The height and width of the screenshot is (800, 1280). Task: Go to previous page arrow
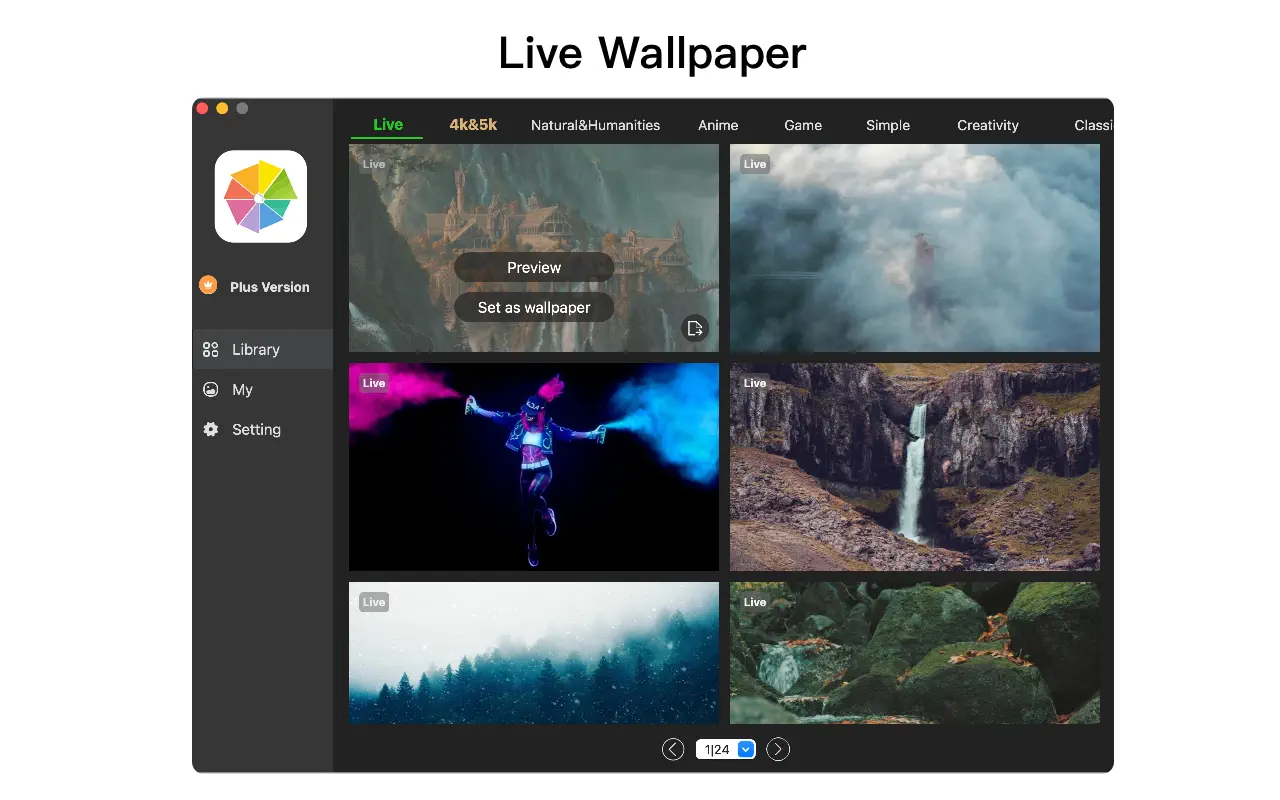[673, 749]
